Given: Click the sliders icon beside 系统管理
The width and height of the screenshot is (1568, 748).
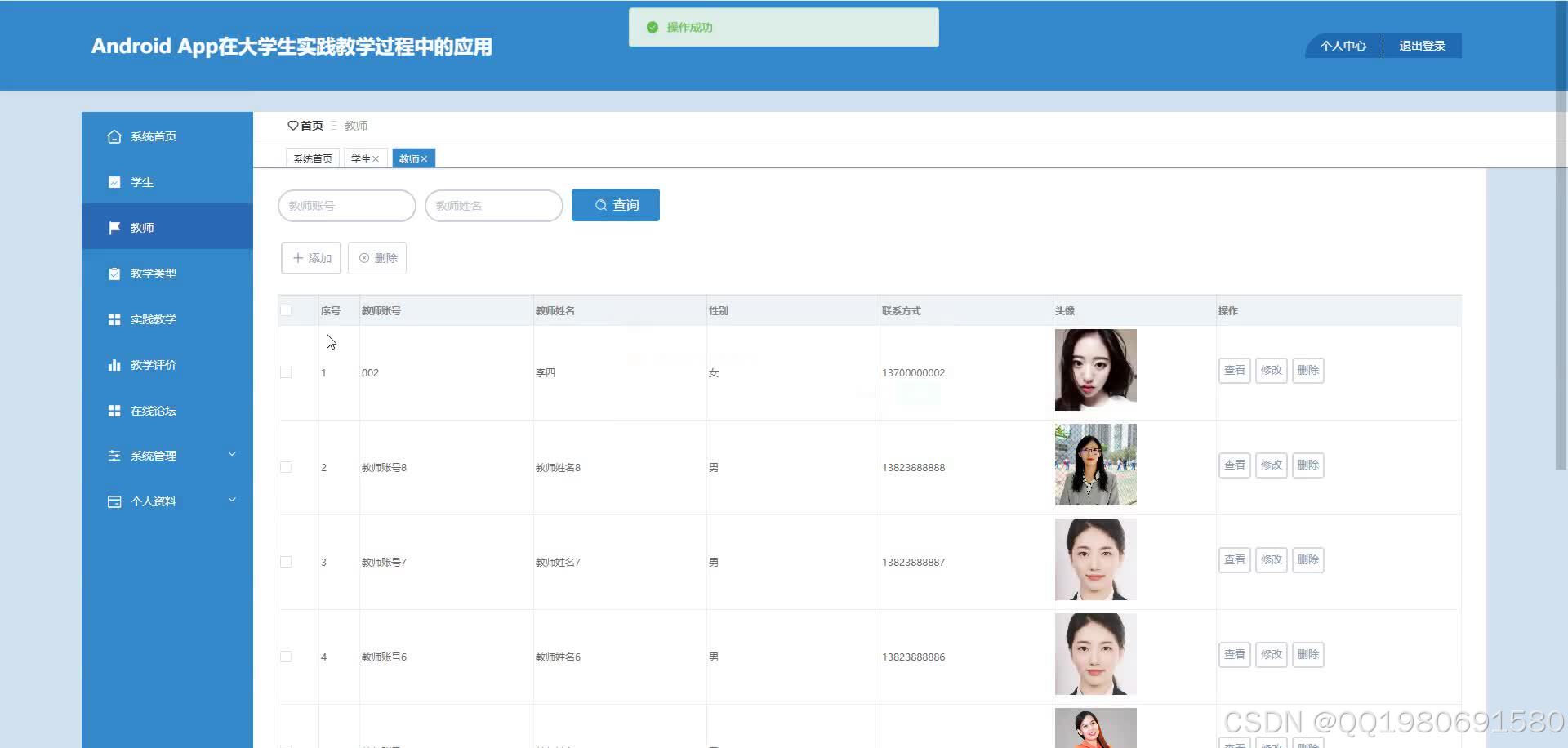Looking at the screenshot, I should tap(114, 456).
